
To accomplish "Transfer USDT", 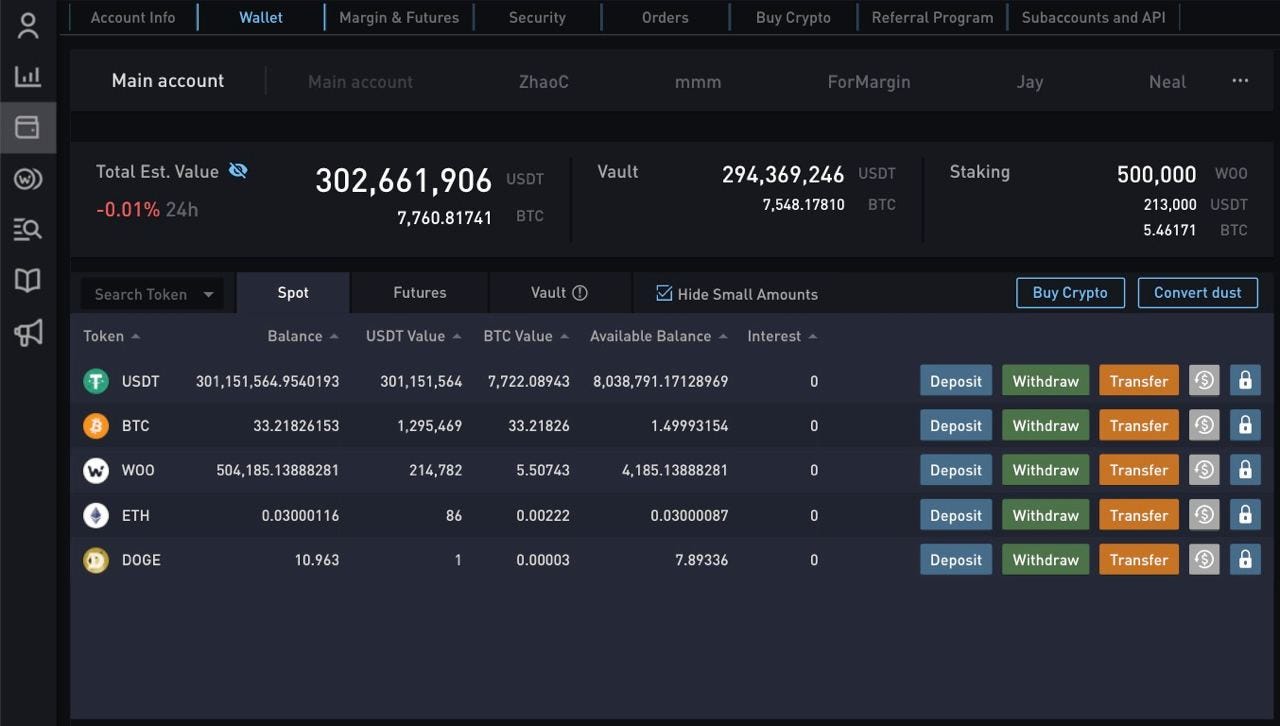I will pos(1139,381).
